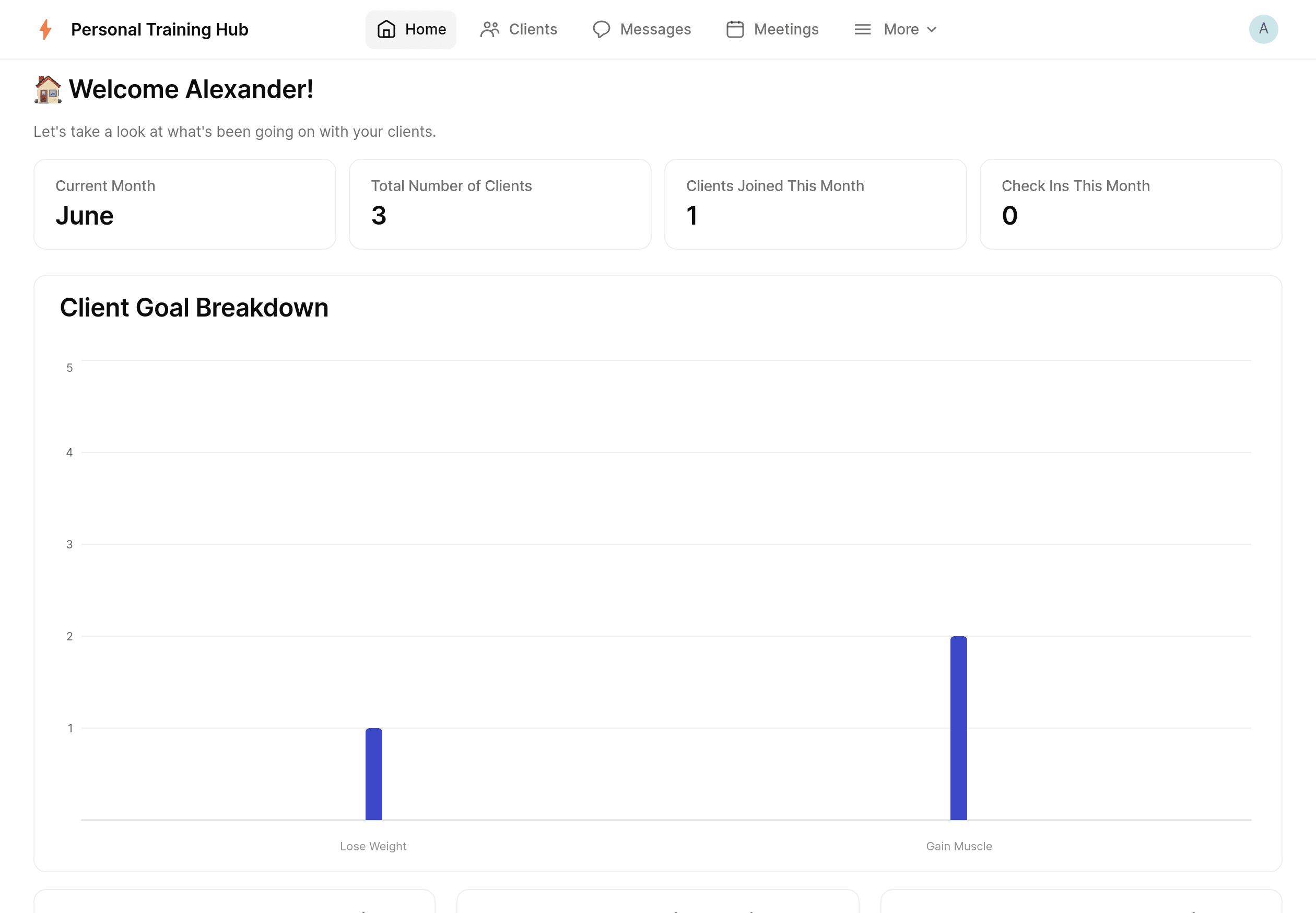Screen dimensions: 1316x913
Task: Click the More menu hamburger icon
Action: pyautogui.click(x=863, y=29)
